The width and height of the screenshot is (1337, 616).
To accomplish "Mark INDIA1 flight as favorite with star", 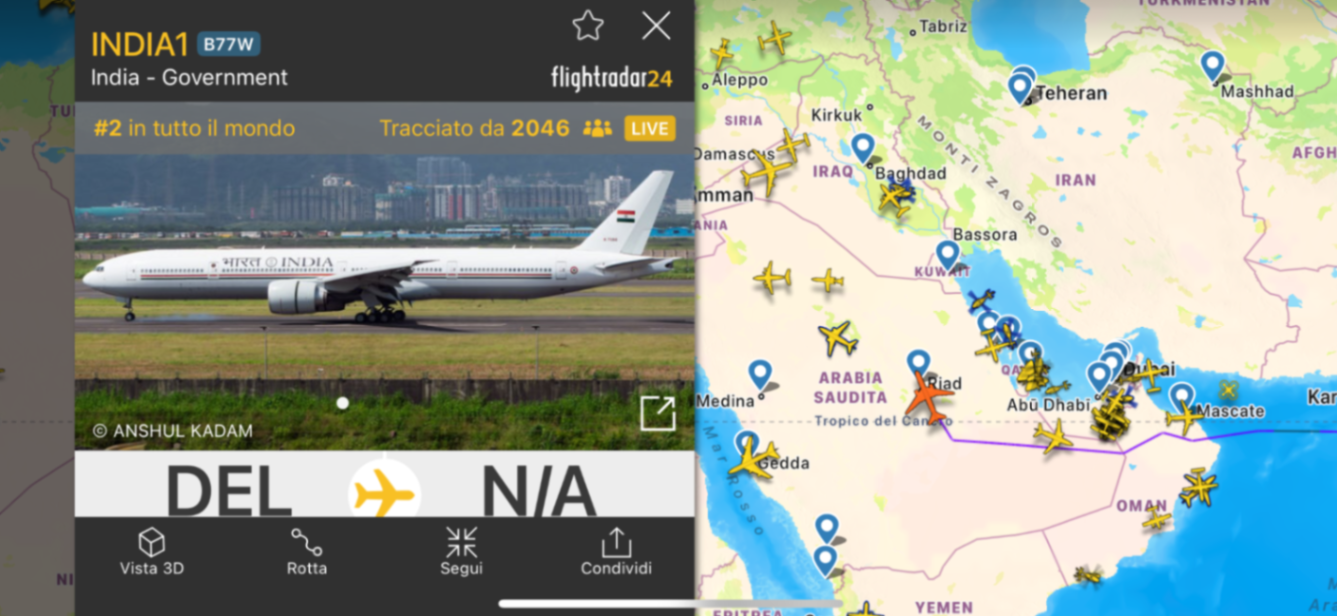I will point(588,26).
